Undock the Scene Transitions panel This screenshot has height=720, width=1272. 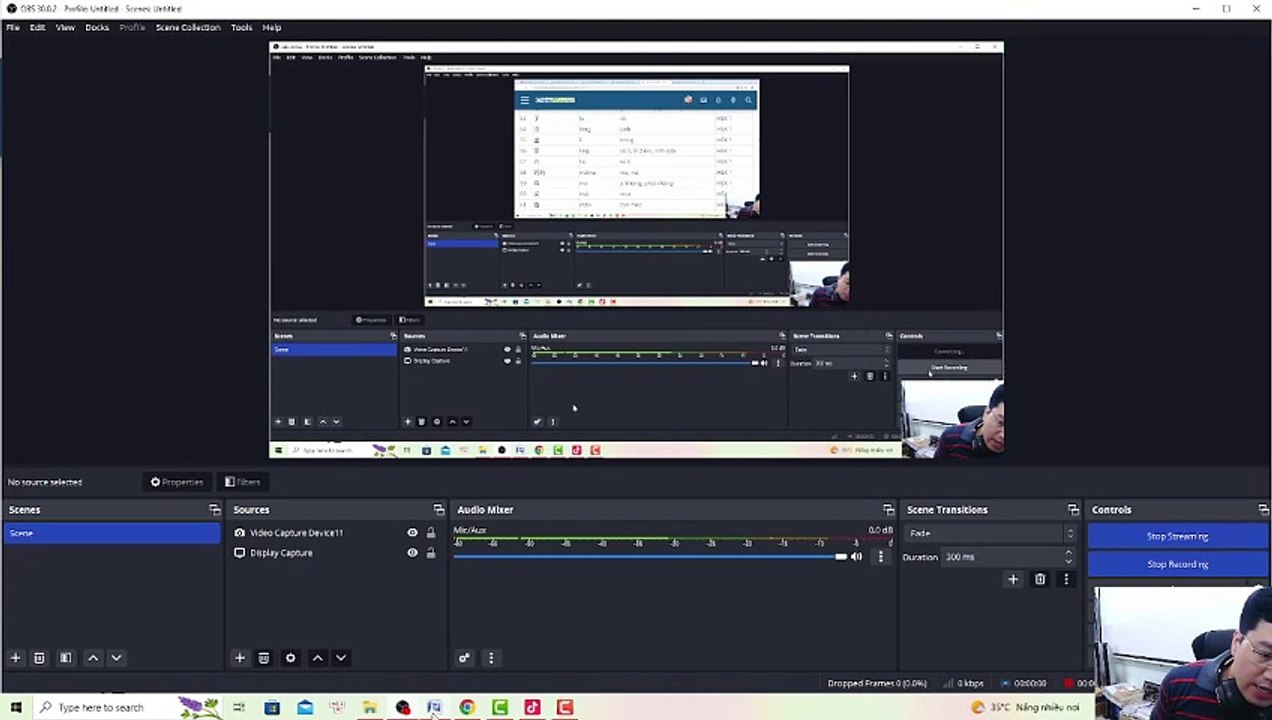(x=1073, y=509)
